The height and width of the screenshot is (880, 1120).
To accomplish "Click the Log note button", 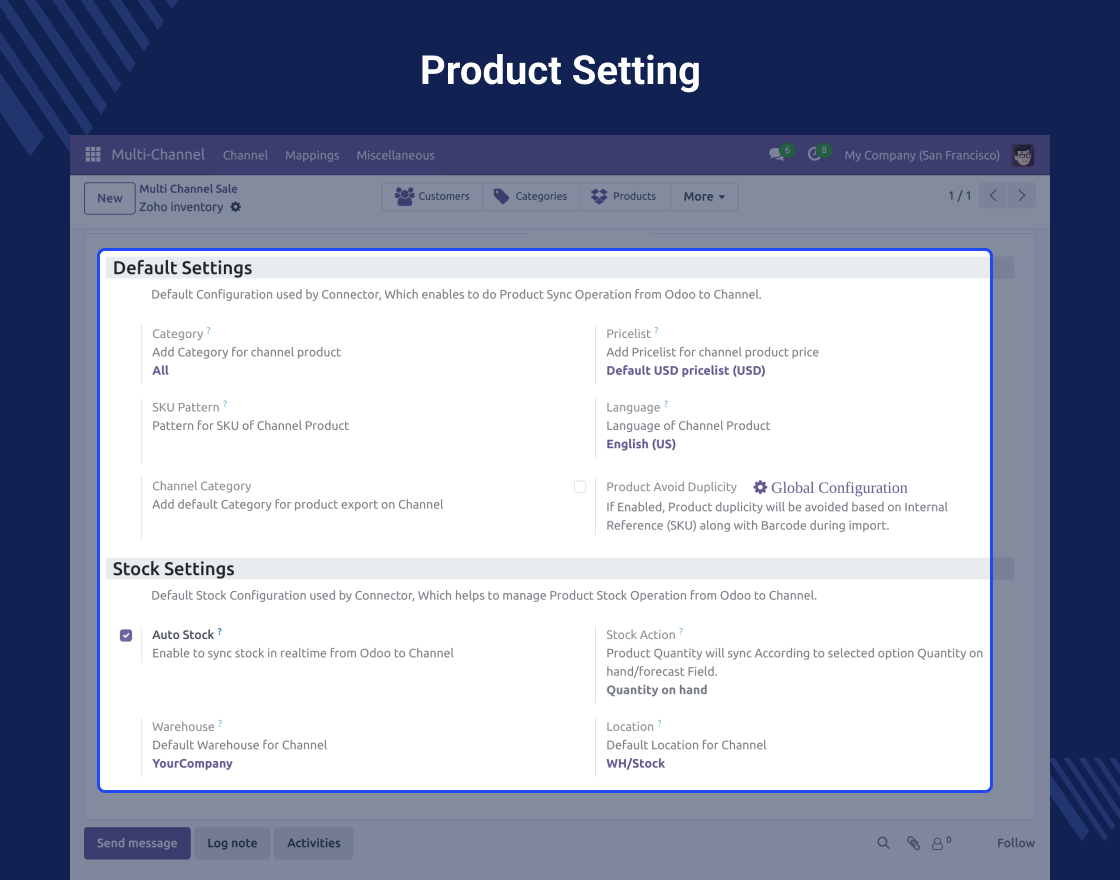I will pos(232,843).
